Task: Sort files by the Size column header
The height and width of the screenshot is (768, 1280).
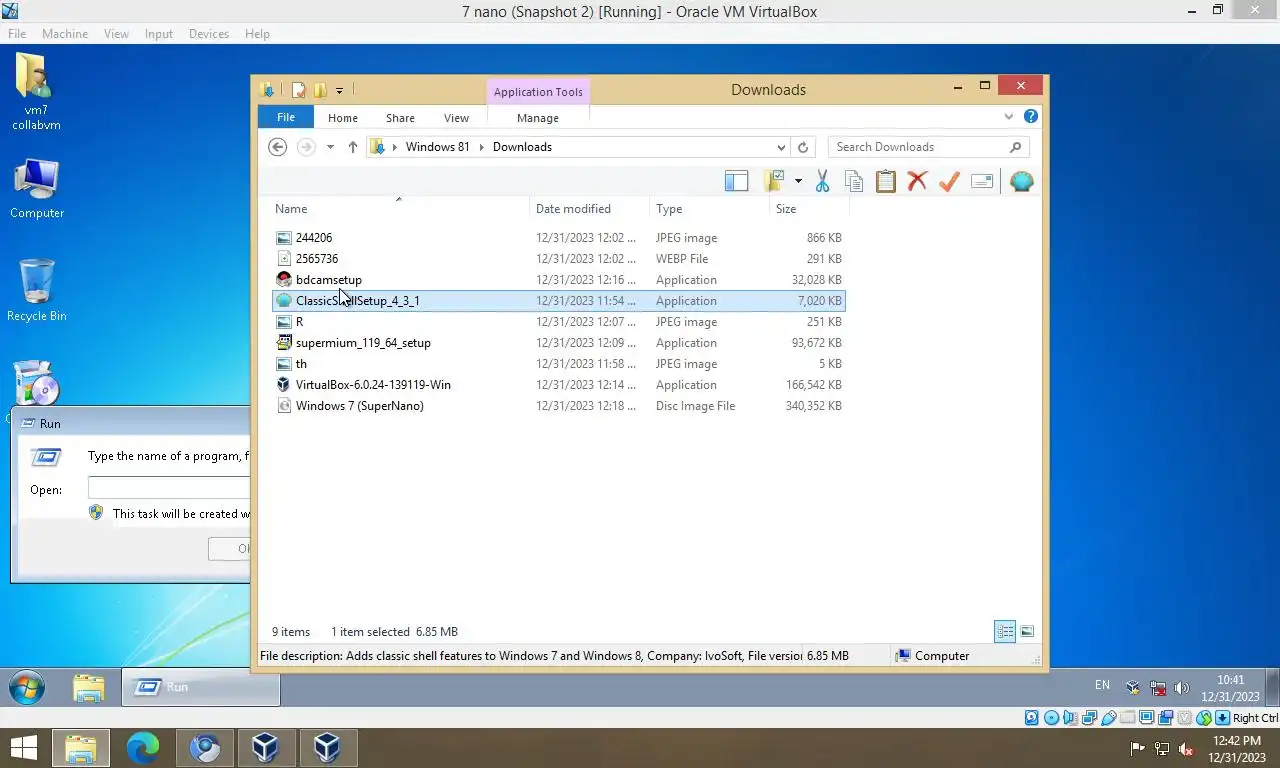Action: pos(808,209)
